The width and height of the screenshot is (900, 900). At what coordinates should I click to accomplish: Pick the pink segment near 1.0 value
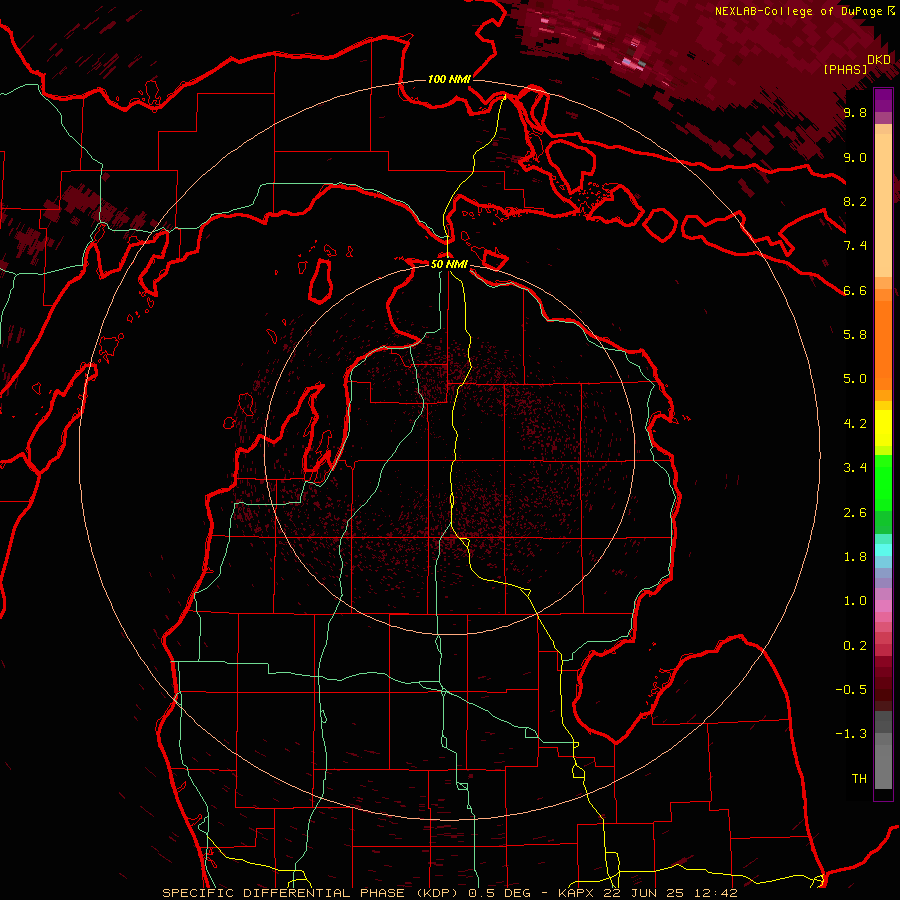(883, 606)
